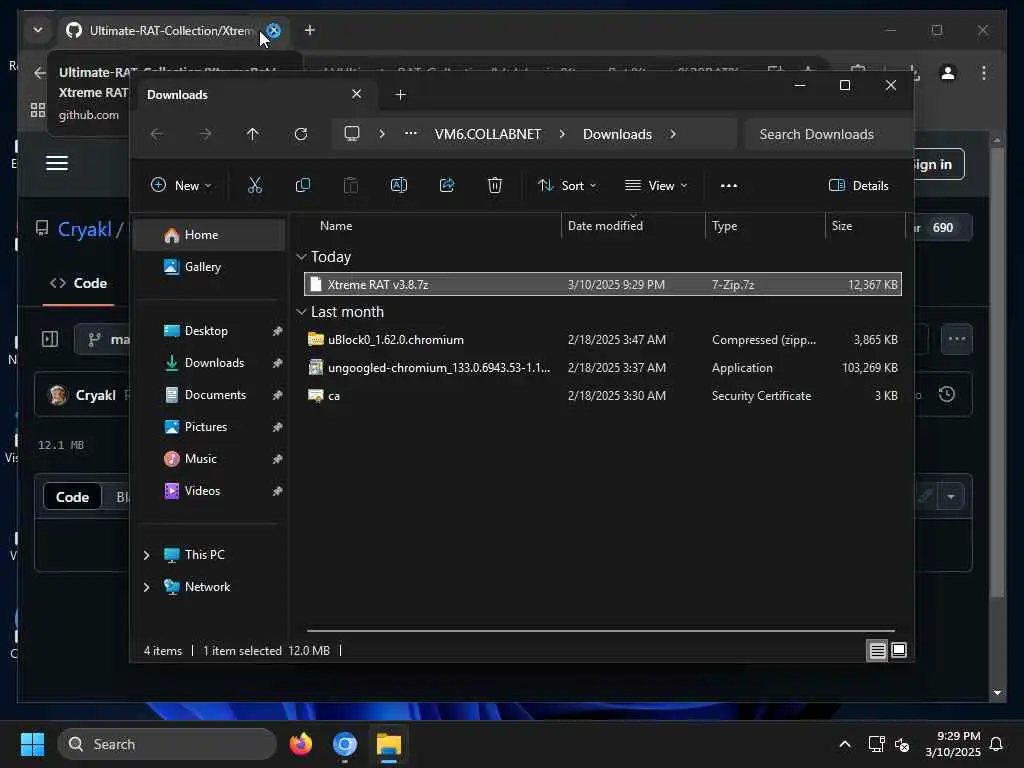Click the muted volume tray icon
This screenshot has height=768, width=1024.
point(902,744)
